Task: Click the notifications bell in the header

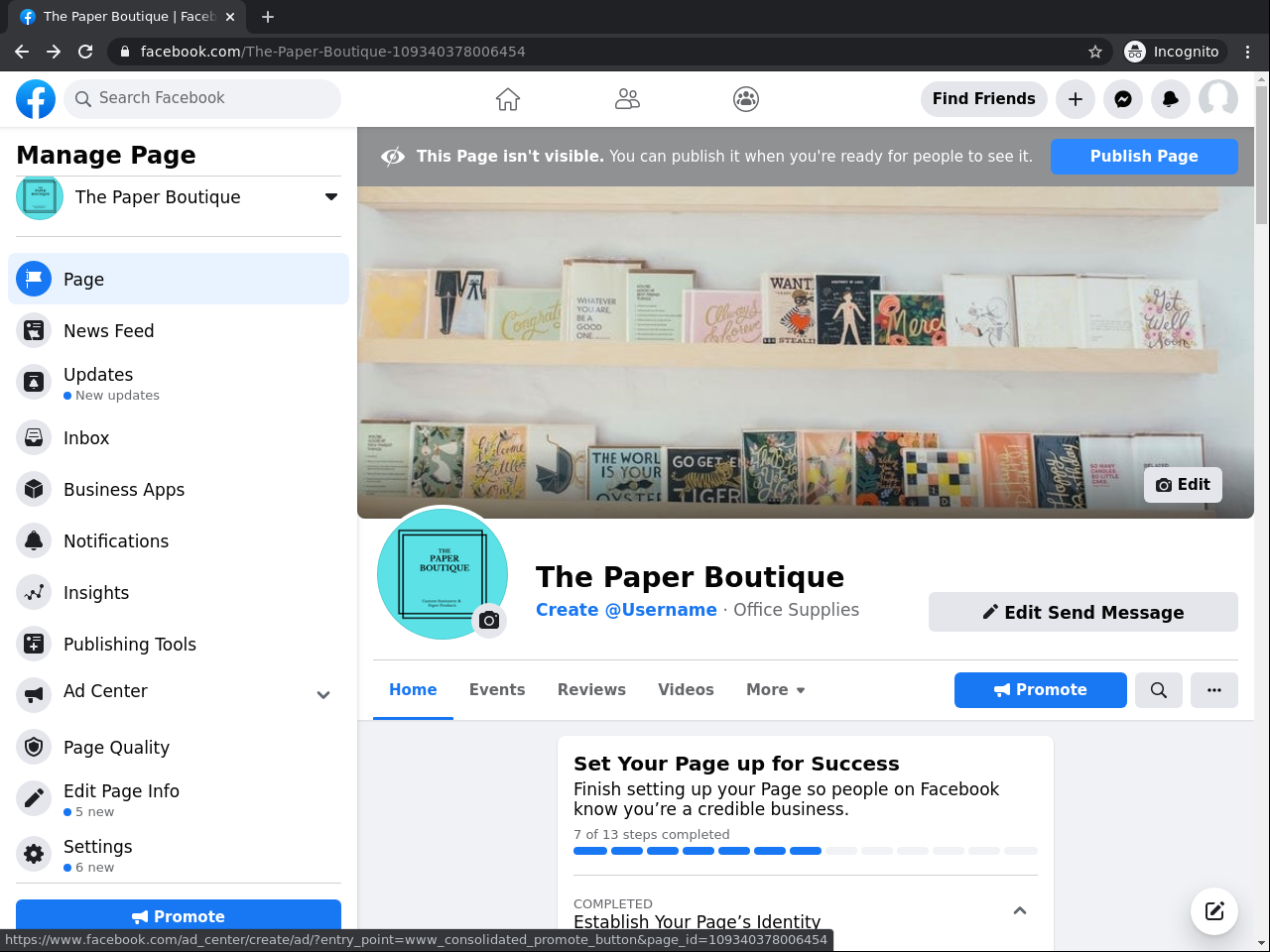Action: (1171, 99)
